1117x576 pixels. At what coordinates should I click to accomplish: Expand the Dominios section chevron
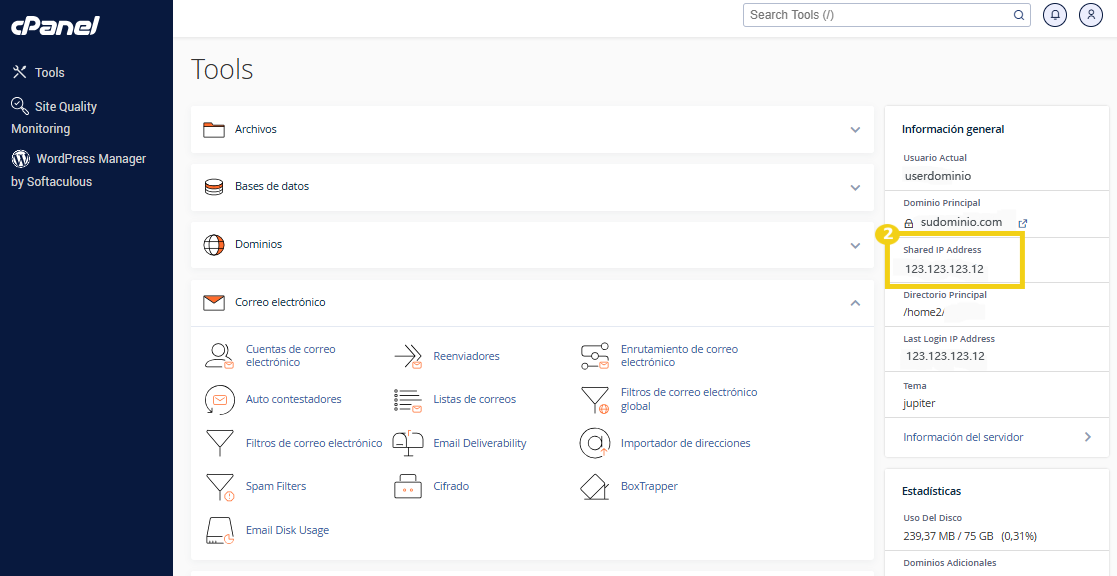click(x=855, y=245)
